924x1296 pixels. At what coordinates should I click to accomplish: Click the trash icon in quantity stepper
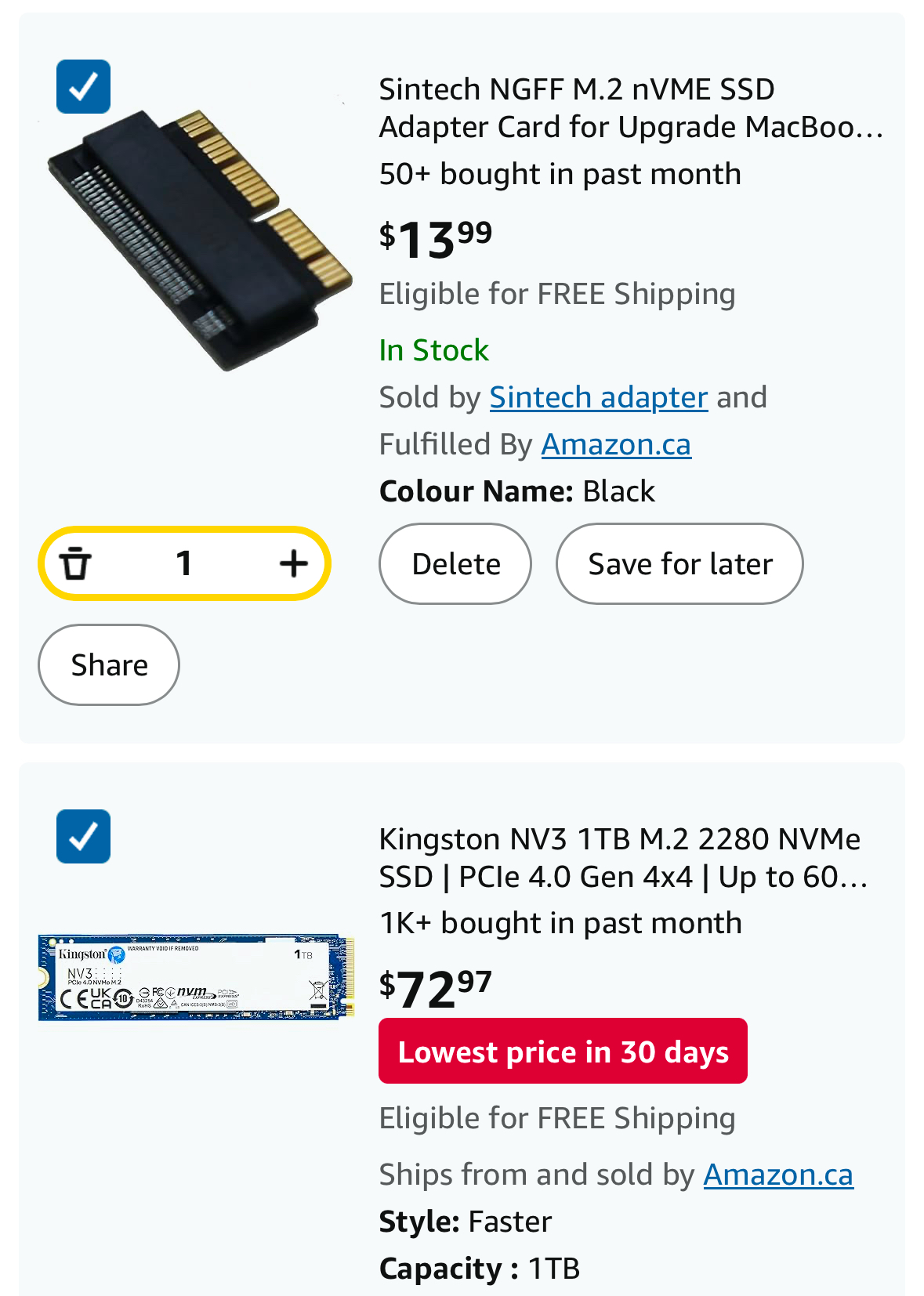tap(75, 563)
